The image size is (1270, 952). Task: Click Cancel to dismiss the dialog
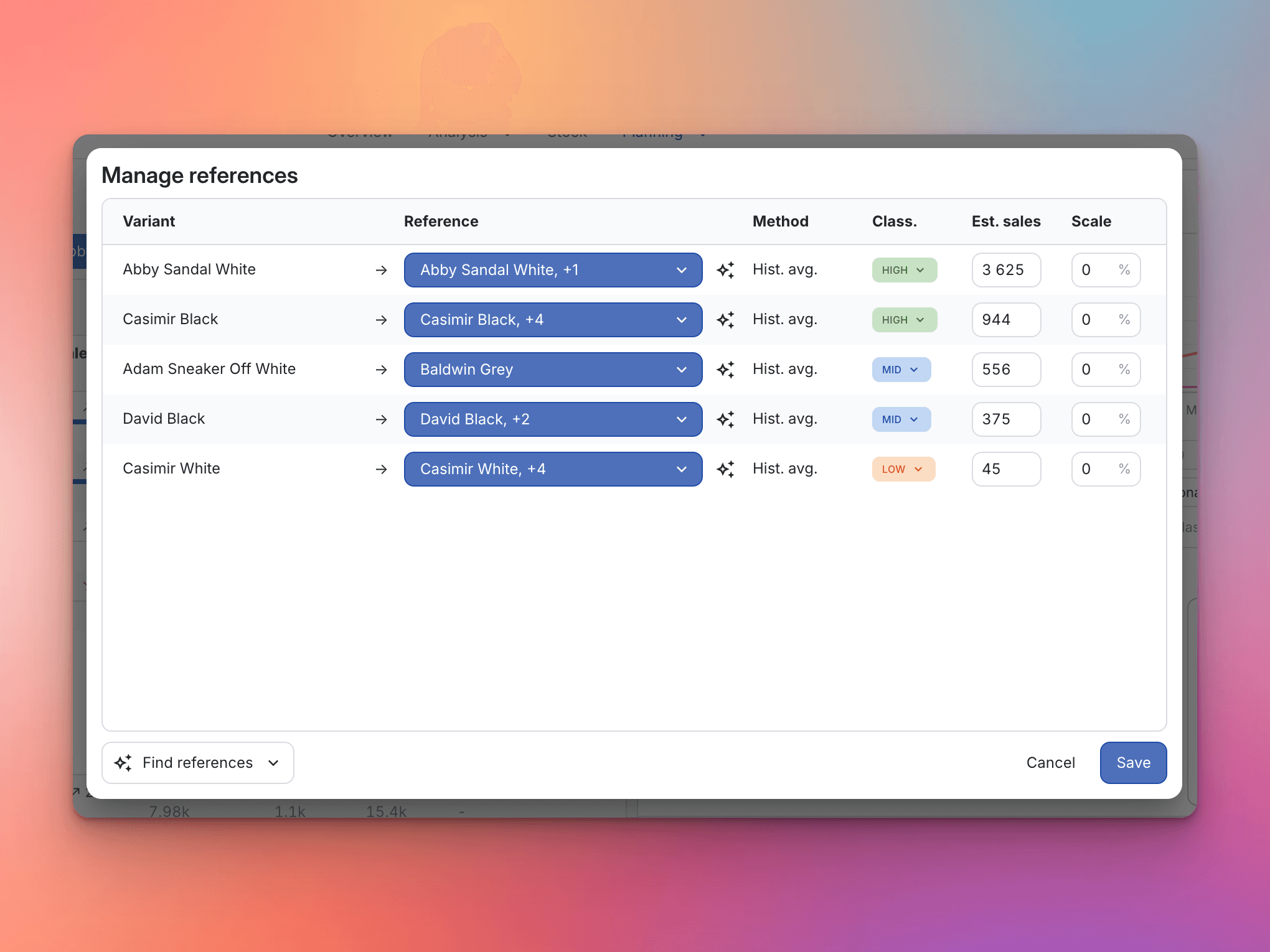coord(1050,763)
